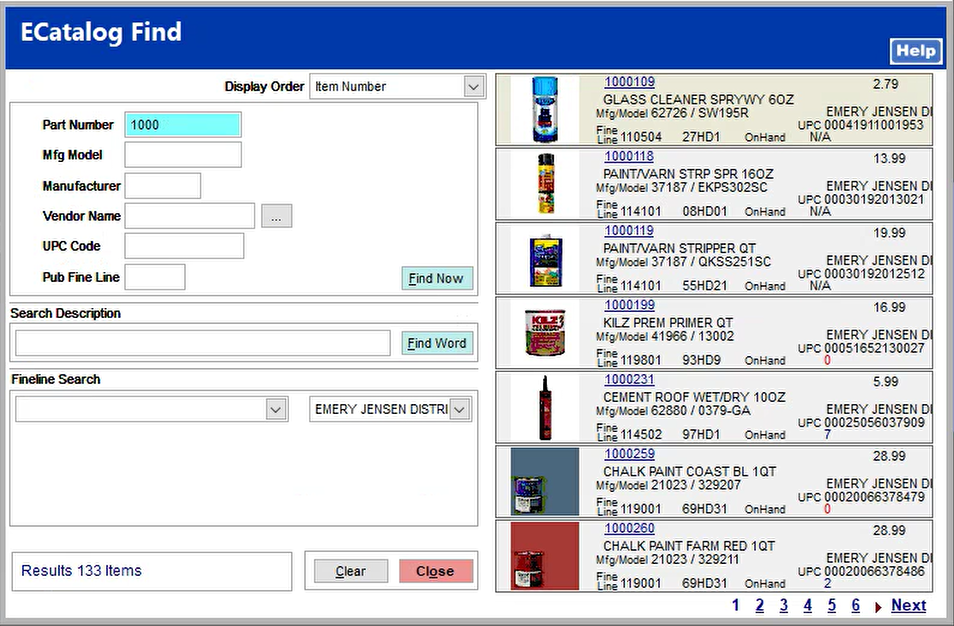The width and height of the screenshot is (954, 626).
Task: Go to results page 4
Action: 807,605
